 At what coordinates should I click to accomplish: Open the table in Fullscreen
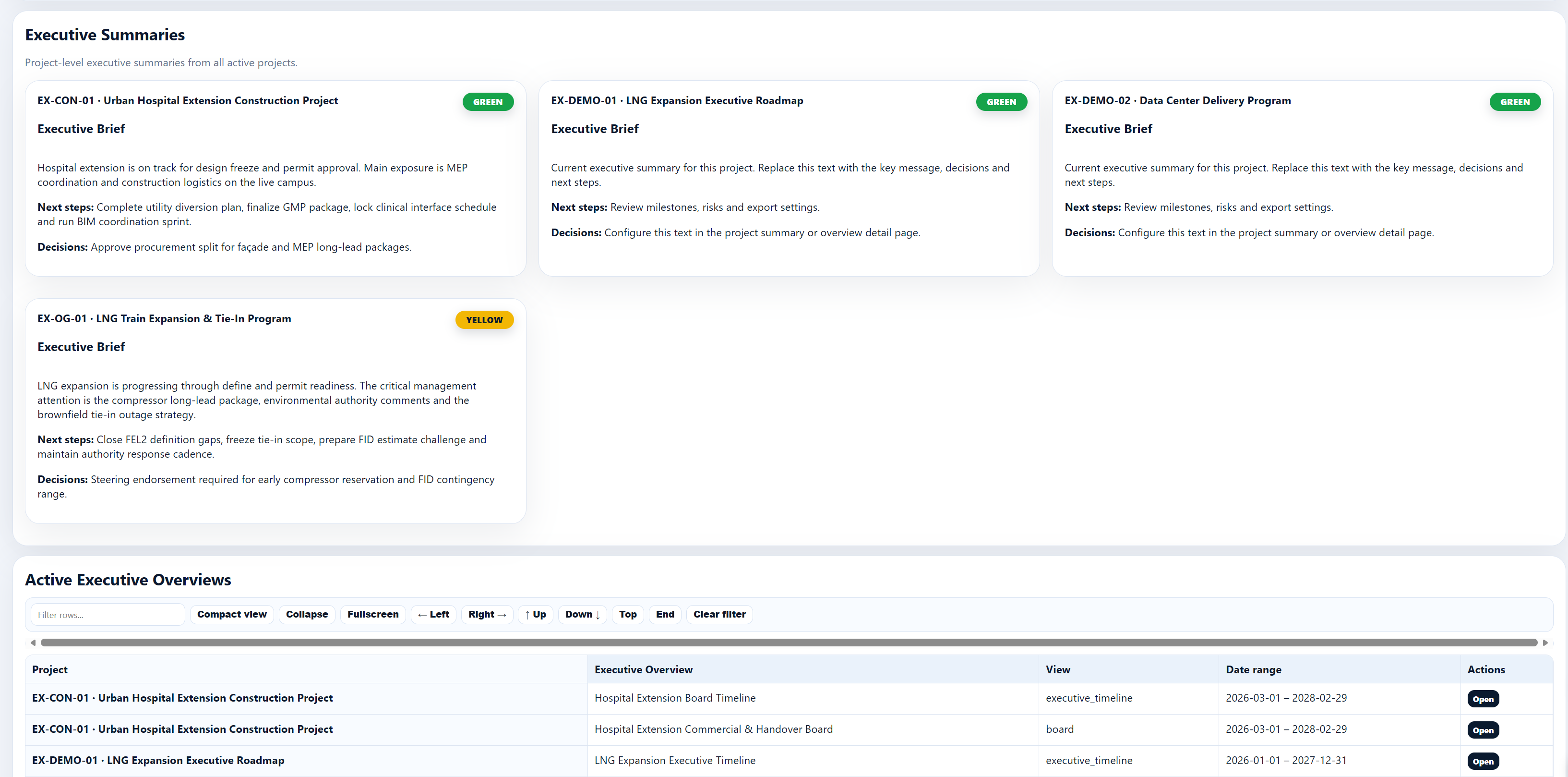(373, 614)
